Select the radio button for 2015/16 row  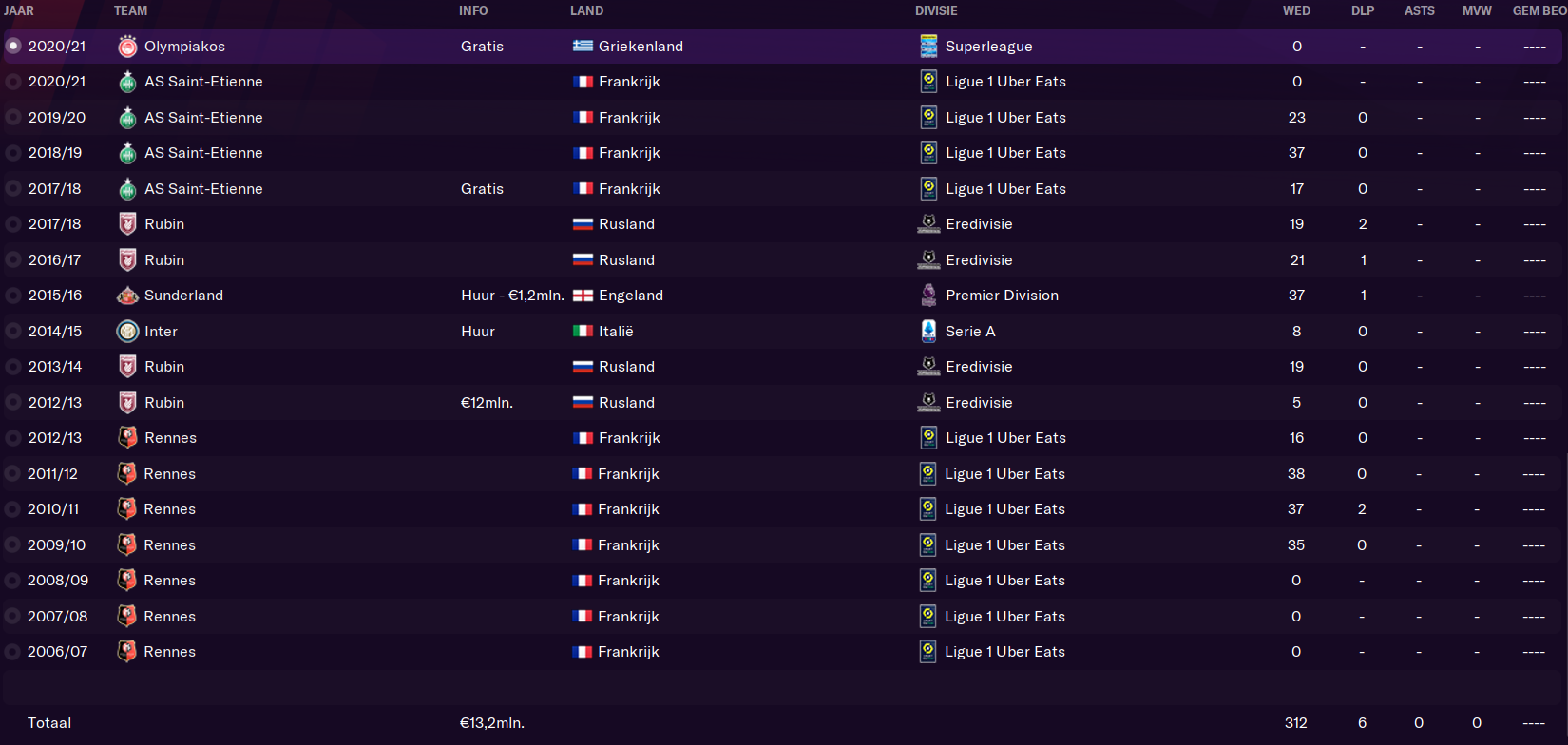point(13,296)
